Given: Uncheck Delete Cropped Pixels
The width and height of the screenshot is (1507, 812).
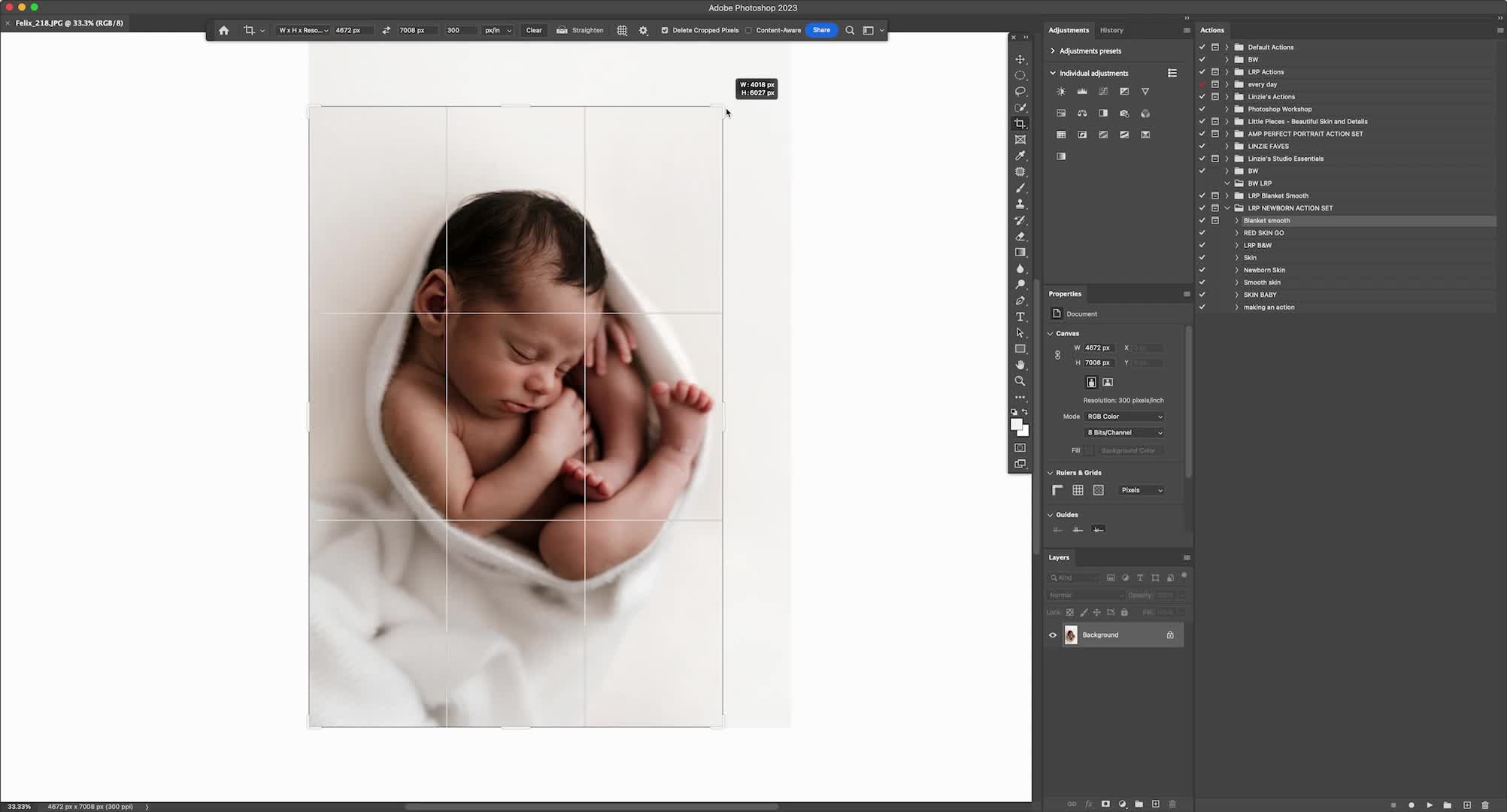Looking at the screenshot, I should [665, 30].
